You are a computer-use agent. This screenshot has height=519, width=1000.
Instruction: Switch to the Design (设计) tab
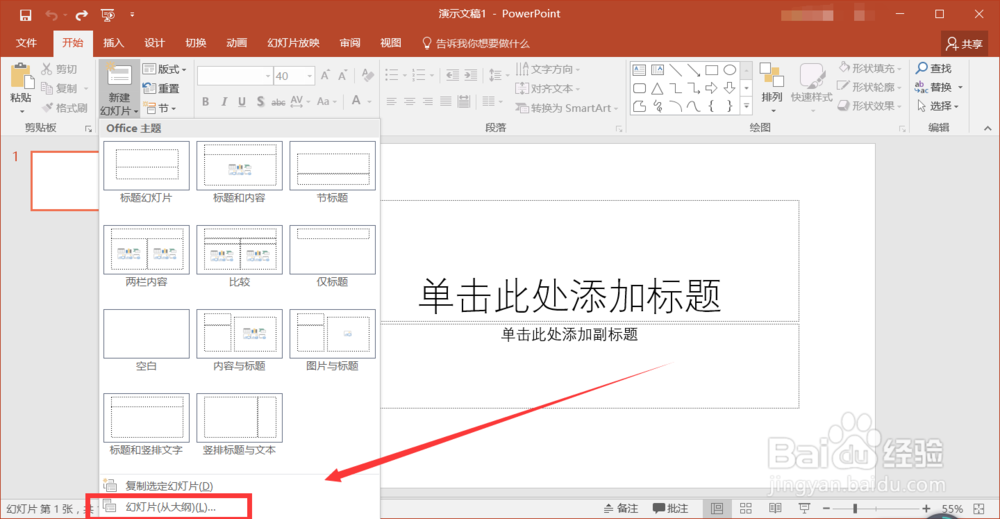point(154,43)
